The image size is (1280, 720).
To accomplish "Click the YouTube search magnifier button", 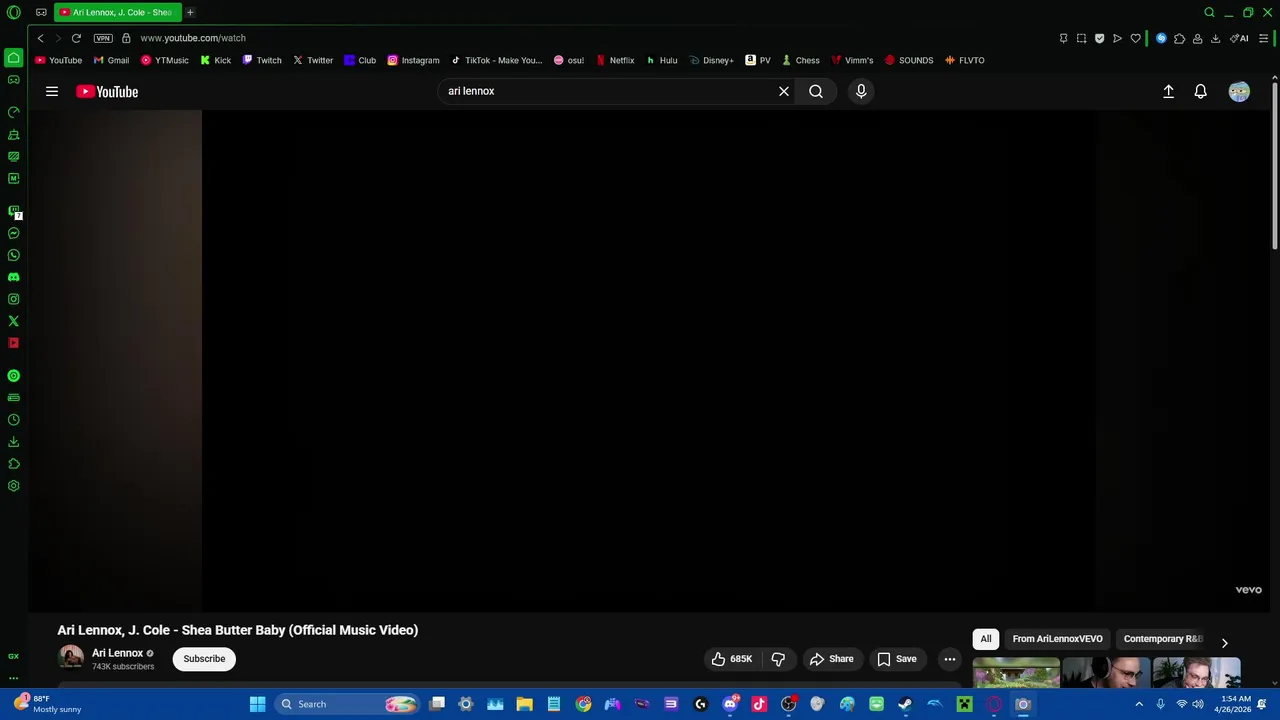I will pos(816,91).
